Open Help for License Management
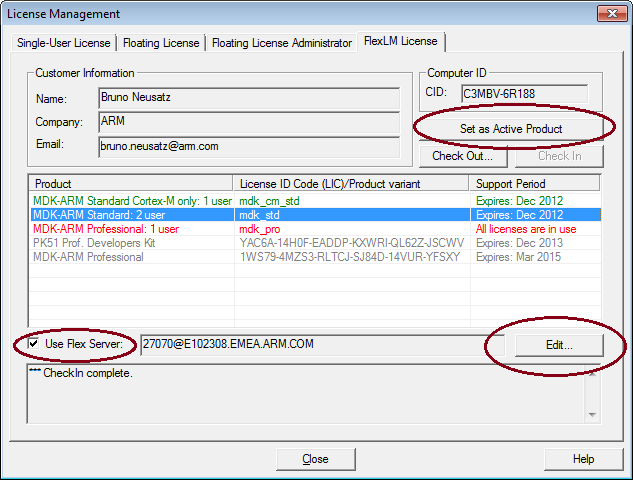 click(583, 459)
